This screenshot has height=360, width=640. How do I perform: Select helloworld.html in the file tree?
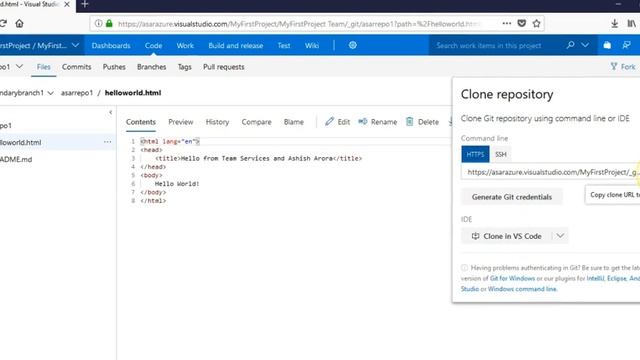pyautogui.click(x=57, y=142)
